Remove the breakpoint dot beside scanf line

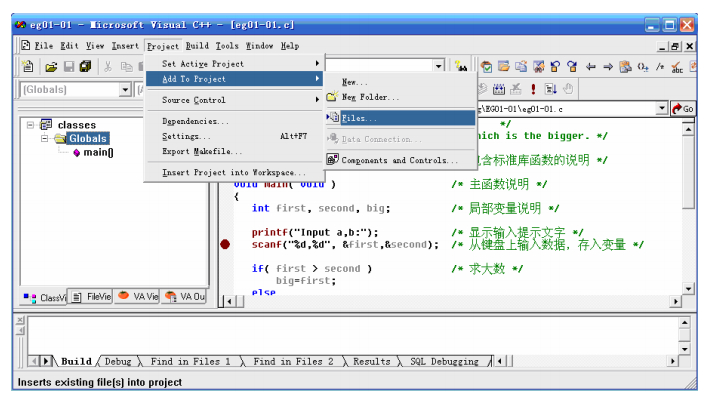pyautogui.click(x=226, y=244)
